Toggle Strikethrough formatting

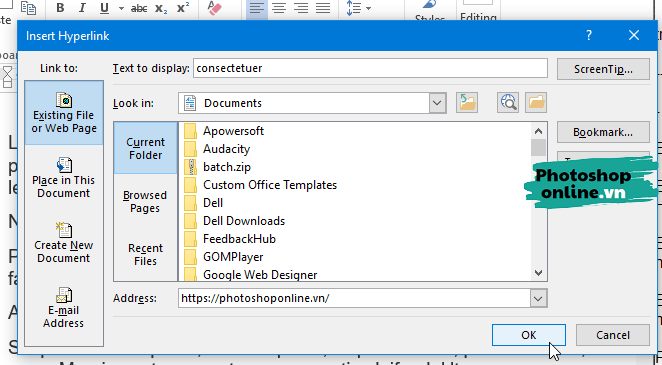coord(139,8)
